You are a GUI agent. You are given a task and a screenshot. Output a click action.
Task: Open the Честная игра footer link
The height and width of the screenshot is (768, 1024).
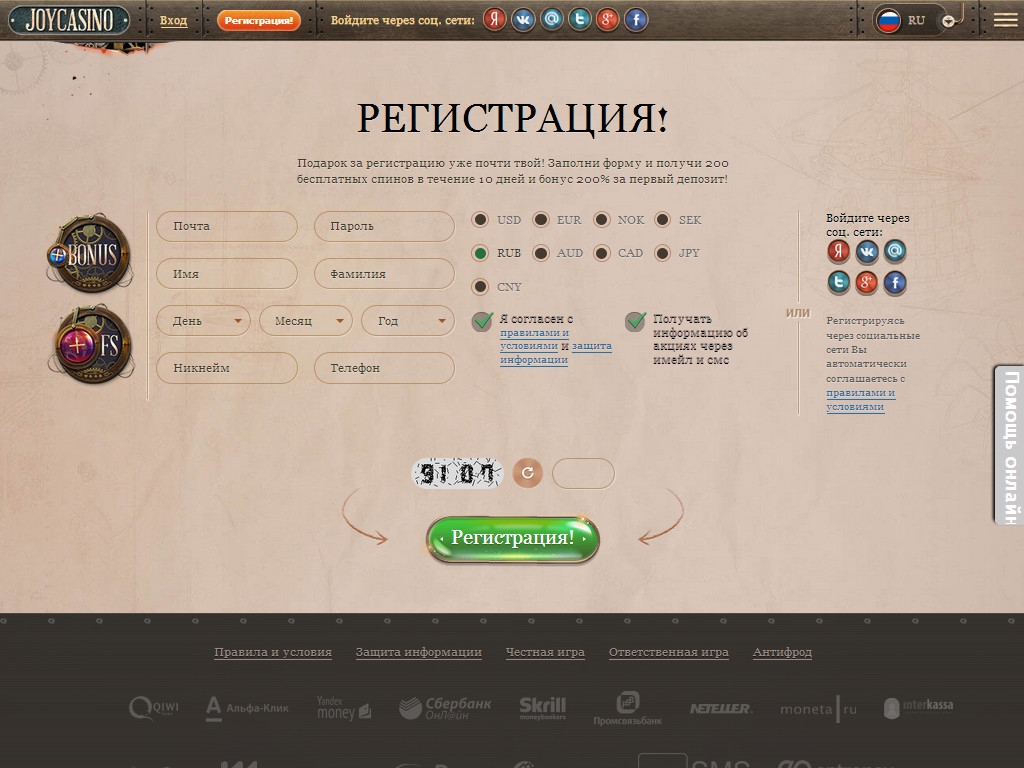[x=545, y=652]
